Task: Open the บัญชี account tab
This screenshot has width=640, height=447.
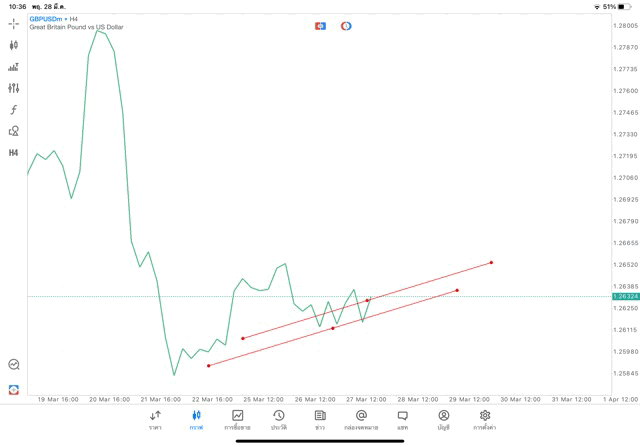Action: click(x=443, y=419)
